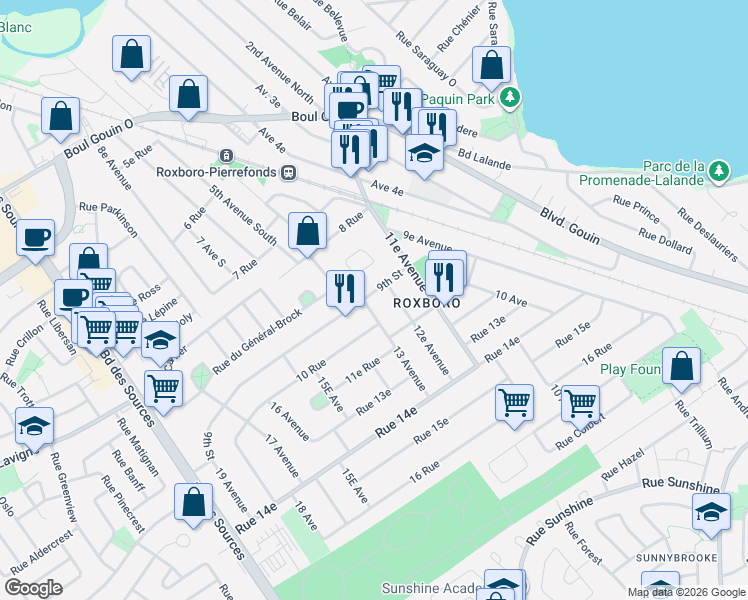Select the school marker below Rue Sunshine

tap(711, 513)
